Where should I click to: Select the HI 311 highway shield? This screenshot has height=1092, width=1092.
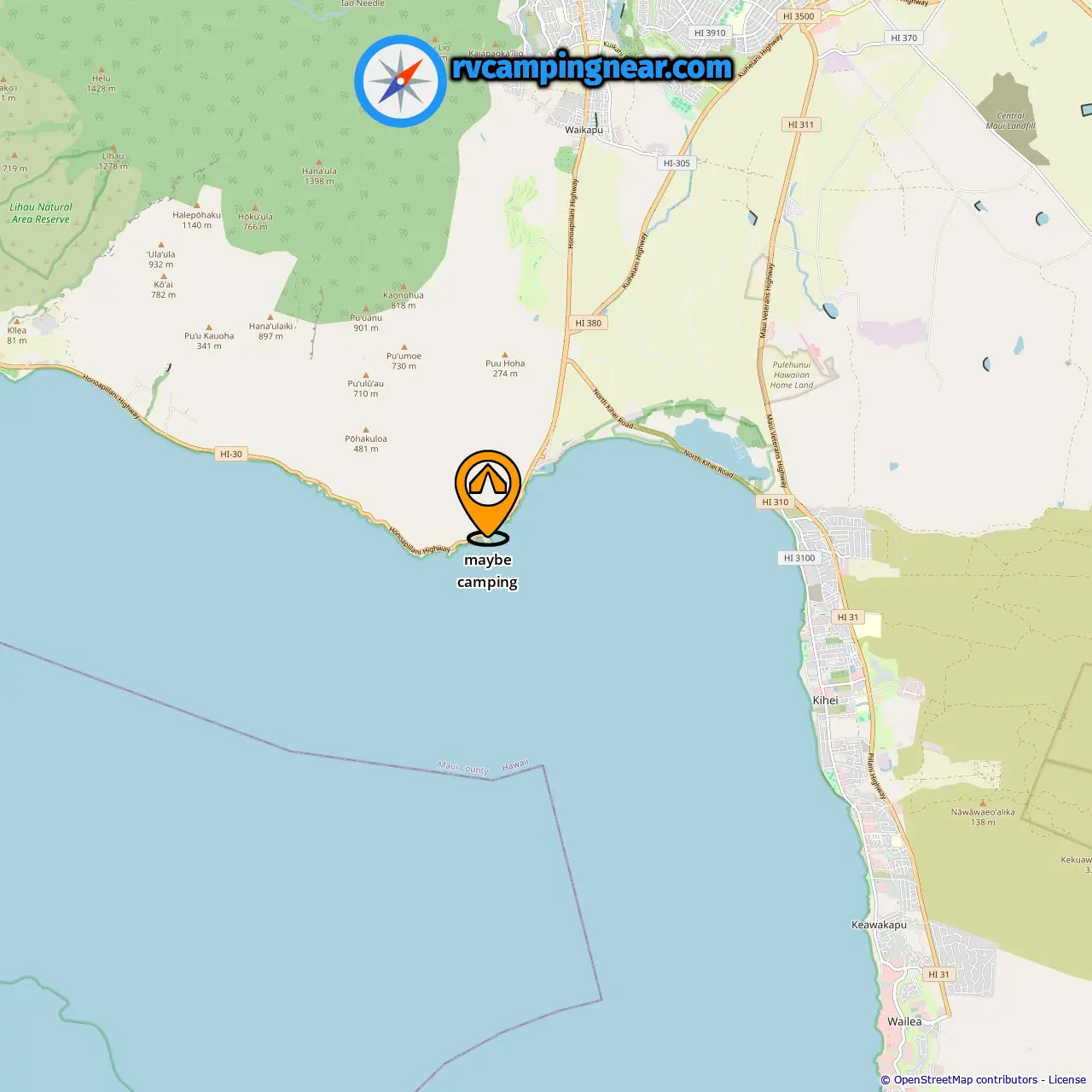801,125
